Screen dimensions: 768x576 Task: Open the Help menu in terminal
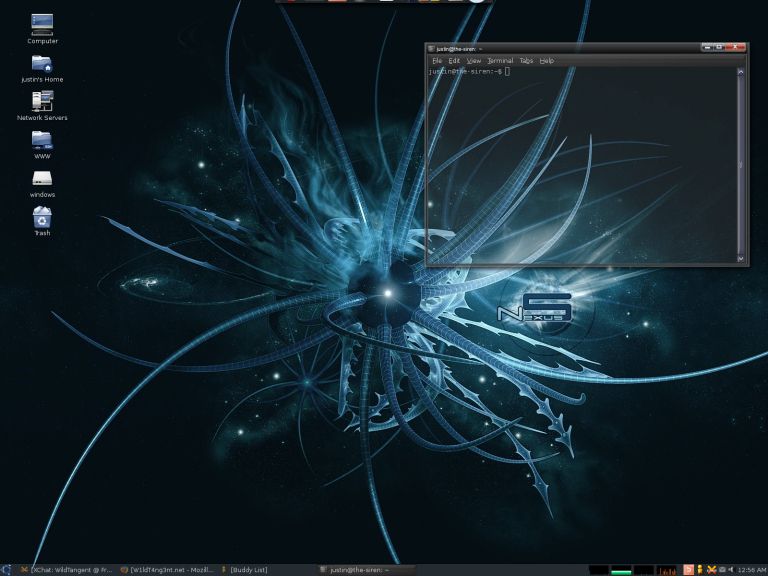point(547,61)
